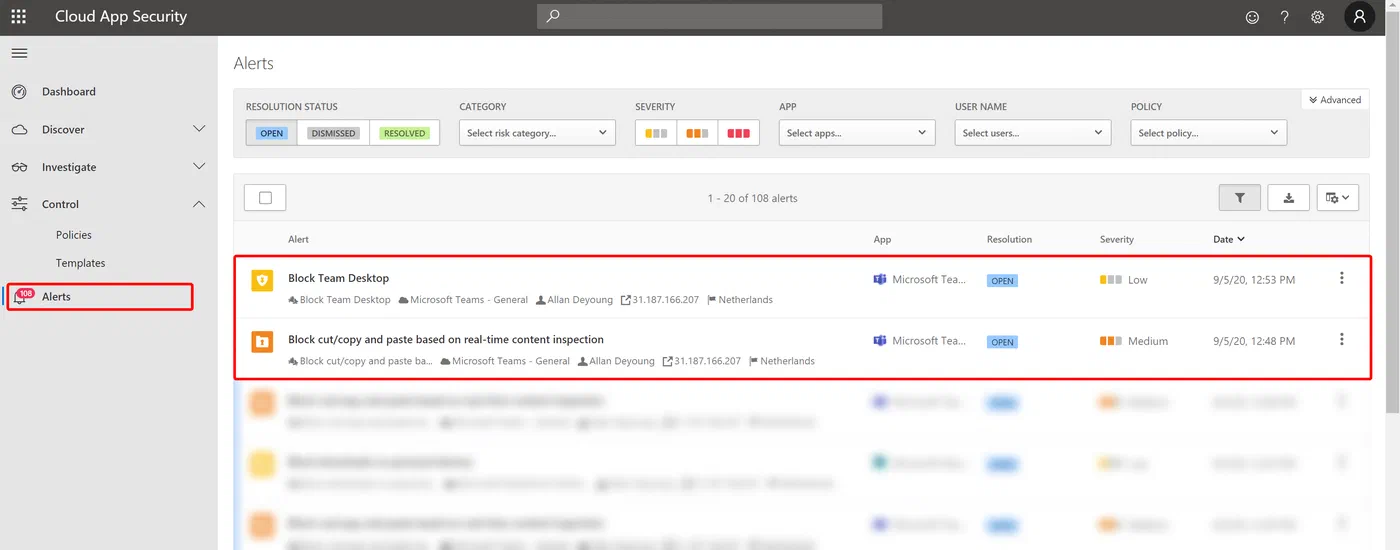Toggle high severity filter

tap(739, 133)
